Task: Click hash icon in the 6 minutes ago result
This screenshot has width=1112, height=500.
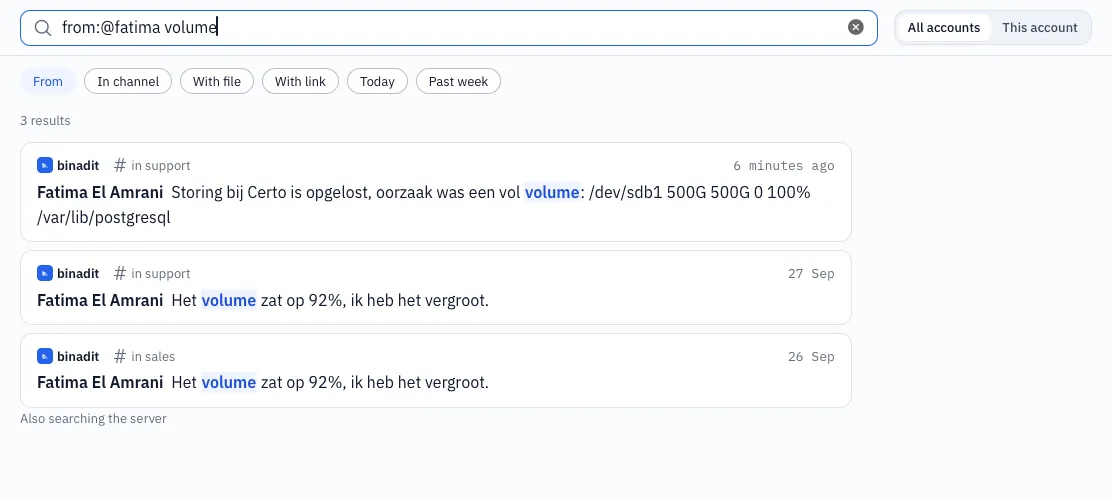Action: 120,165
